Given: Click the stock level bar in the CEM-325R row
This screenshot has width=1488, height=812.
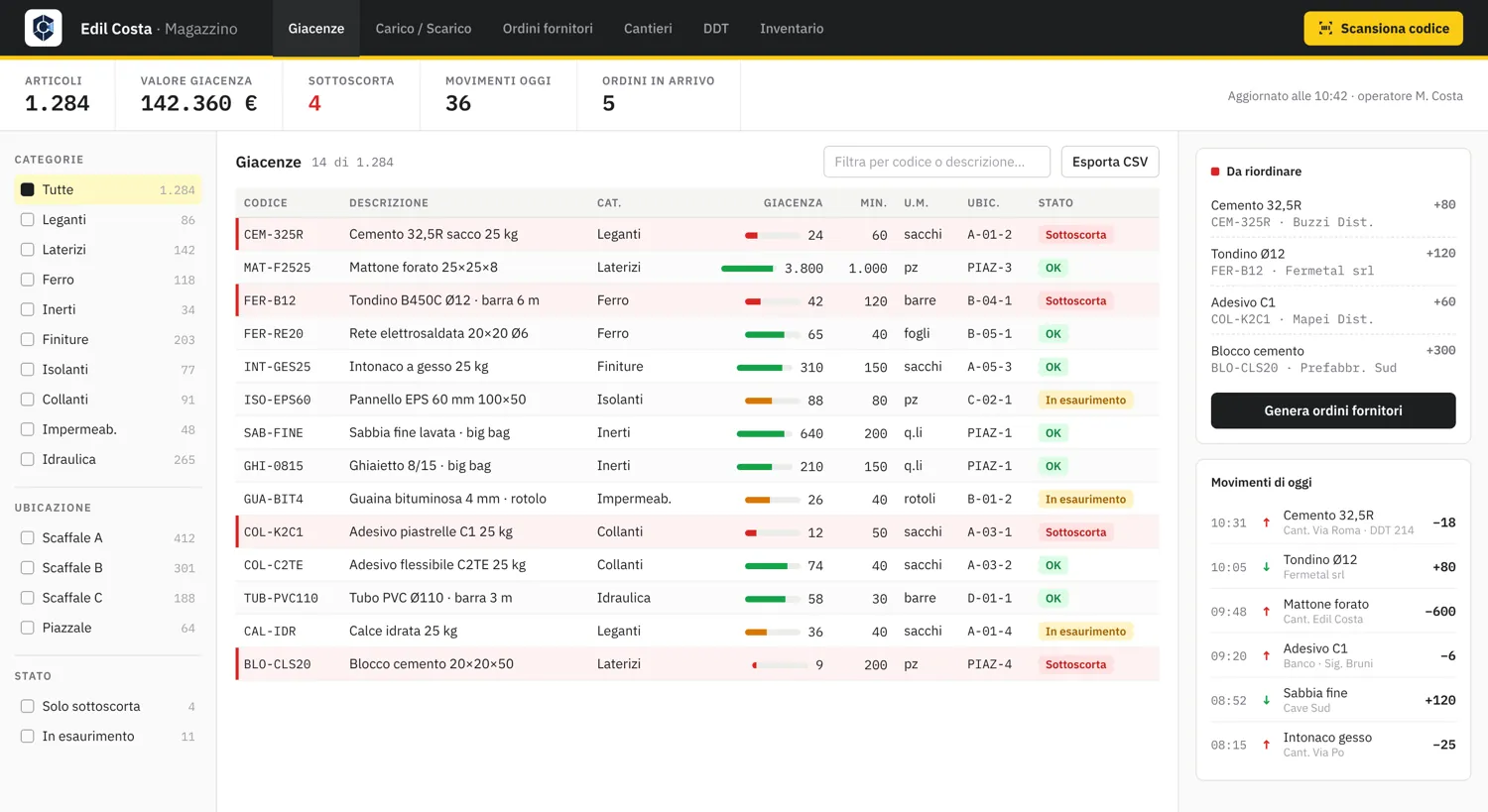Looking at the screenshot, I should coord(773,235).
